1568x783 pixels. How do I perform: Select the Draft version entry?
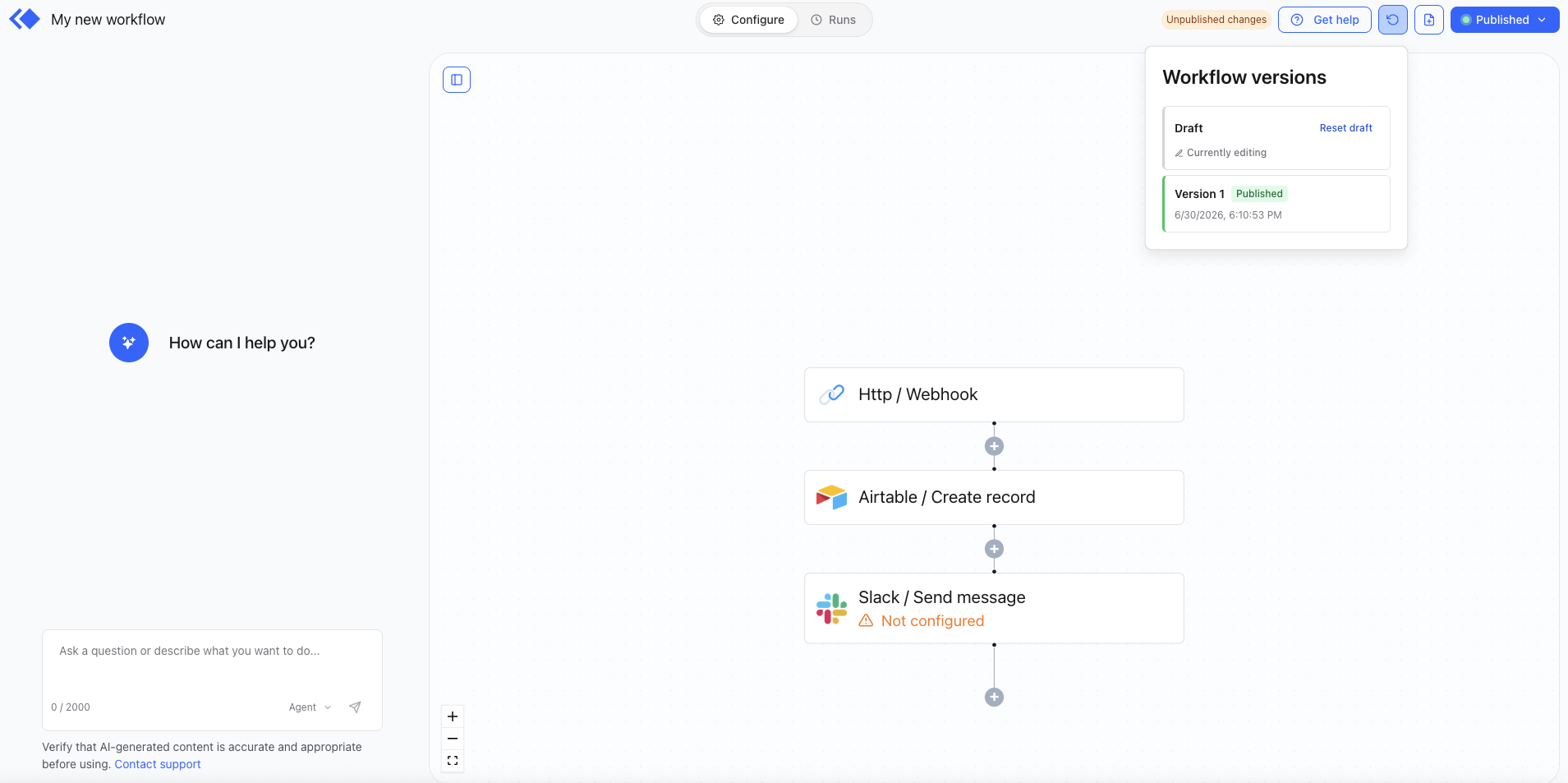pos(1276,138)
